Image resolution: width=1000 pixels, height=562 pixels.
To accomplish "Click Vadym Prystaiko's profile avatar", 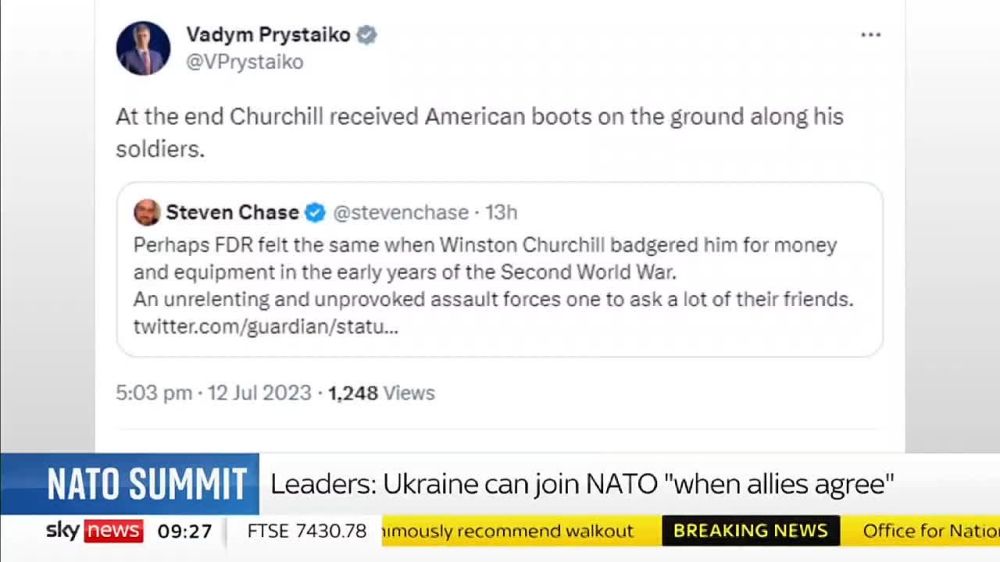I will [143, 48].
